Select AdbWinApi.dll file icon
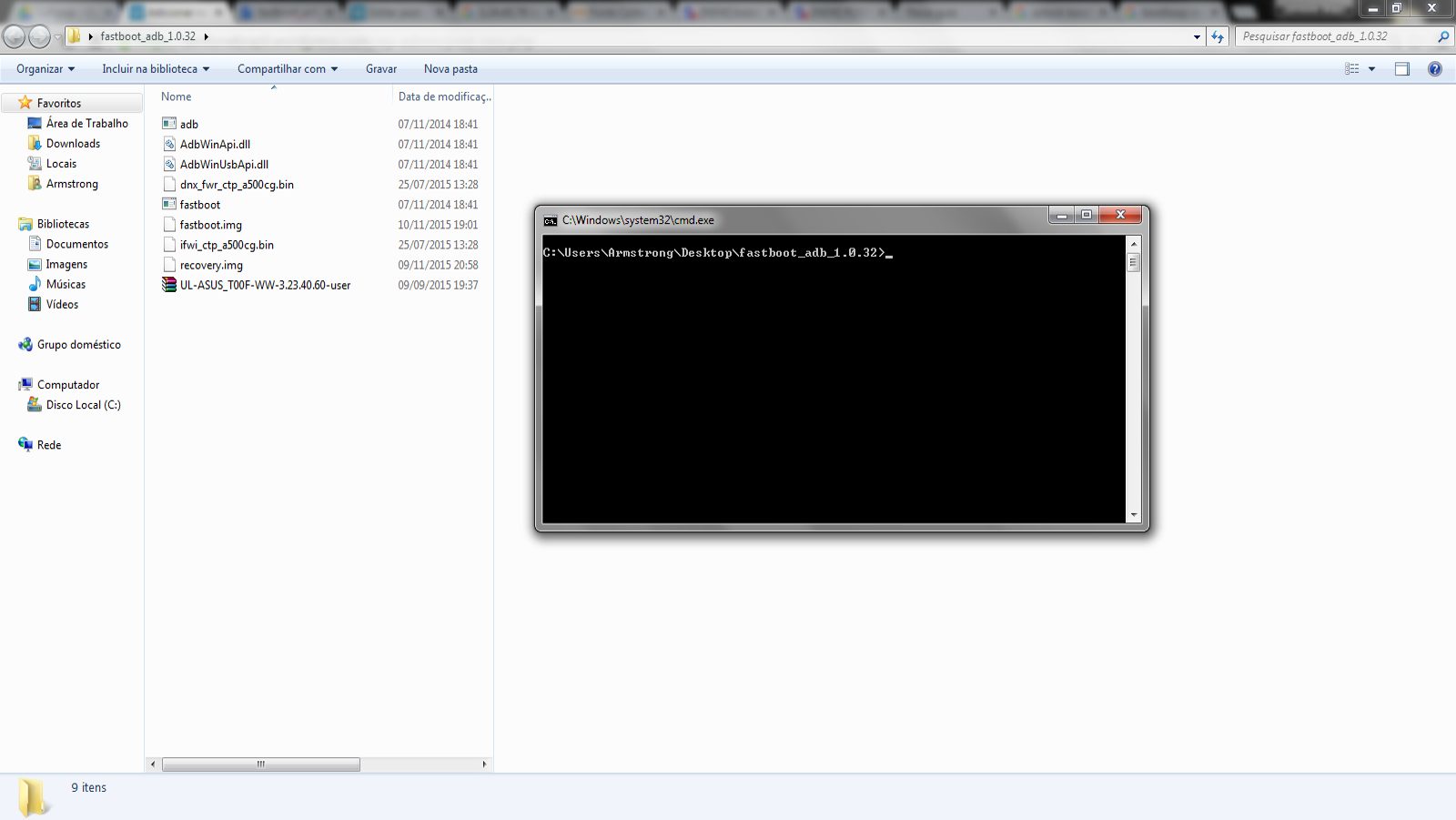 click(x=169, y=144)
